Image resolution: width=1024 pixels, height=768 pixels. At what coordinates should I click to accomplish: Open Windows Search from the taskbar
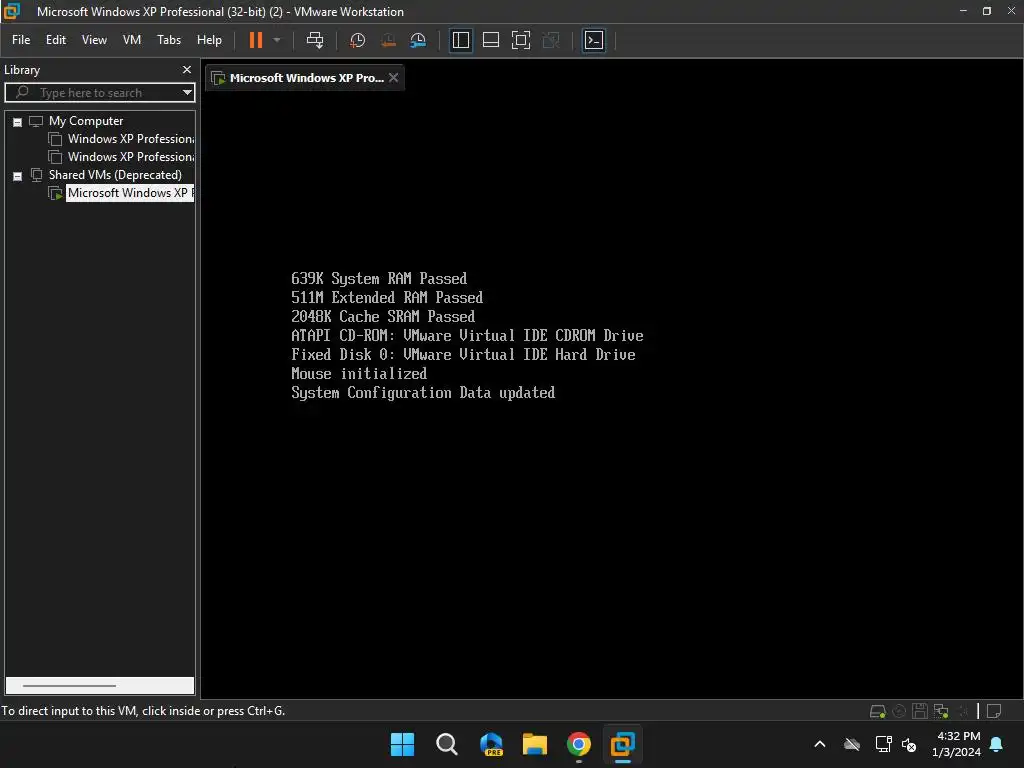(x=447, y=744)
